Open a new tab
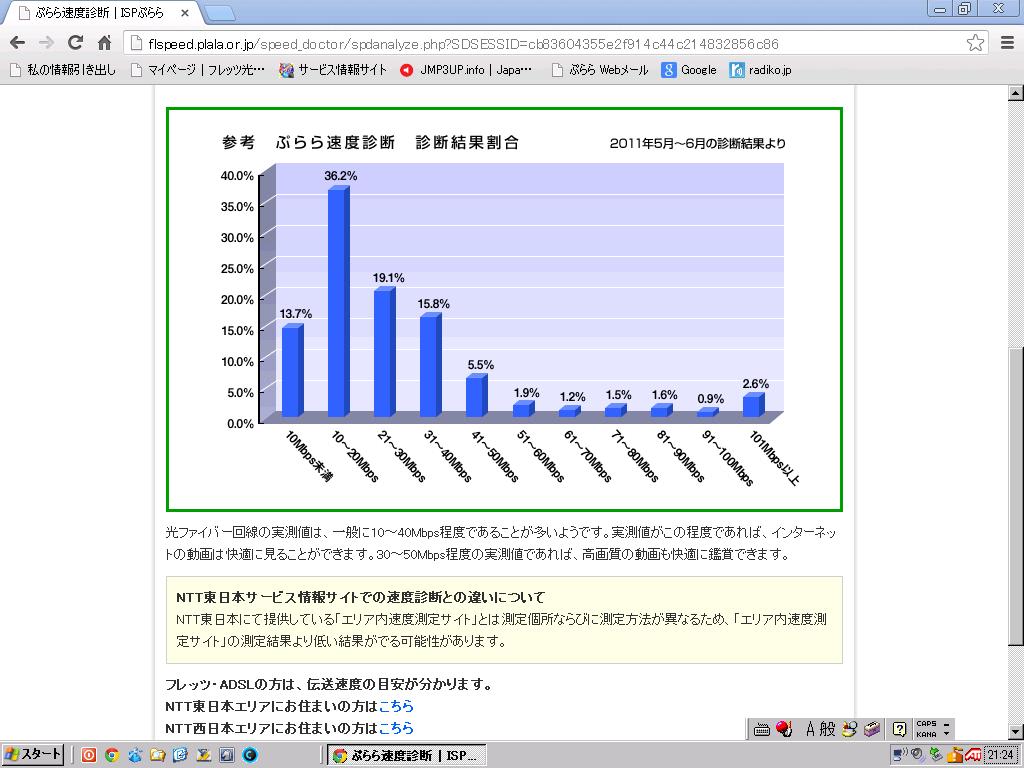1024x768 pixels. pos(220,13)
